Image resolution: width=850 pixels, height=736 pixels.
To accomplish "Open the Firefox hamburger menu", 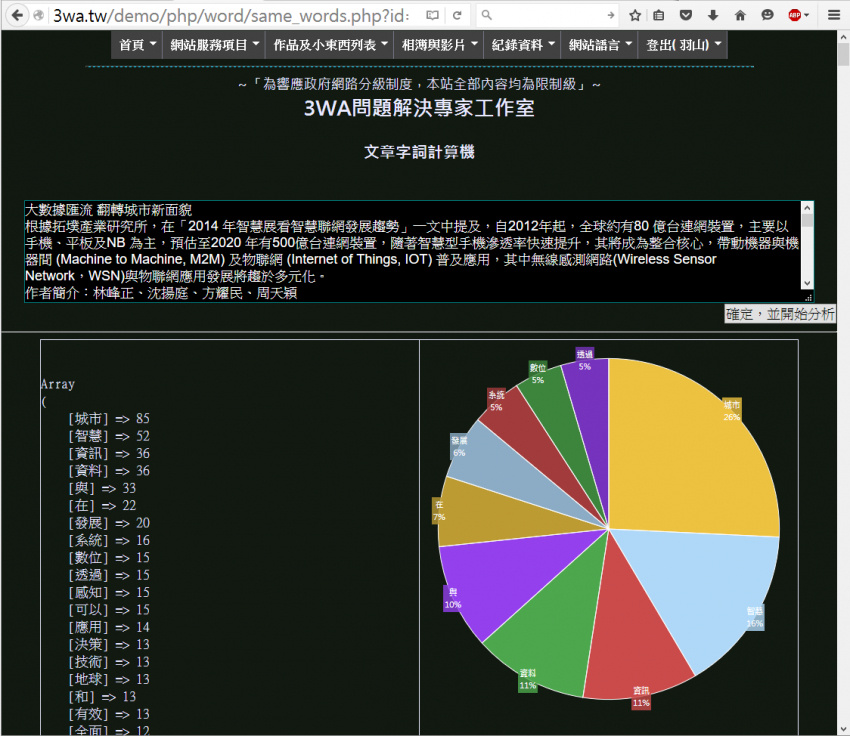I will (834, 15).
